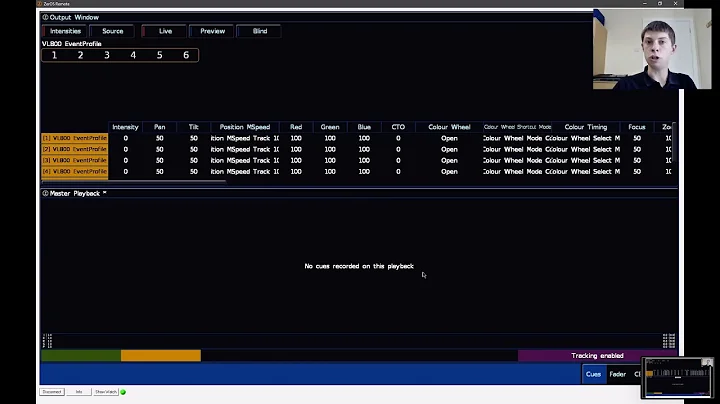Click Intensity value 0 for fixture 1

[x=125, y=138]
